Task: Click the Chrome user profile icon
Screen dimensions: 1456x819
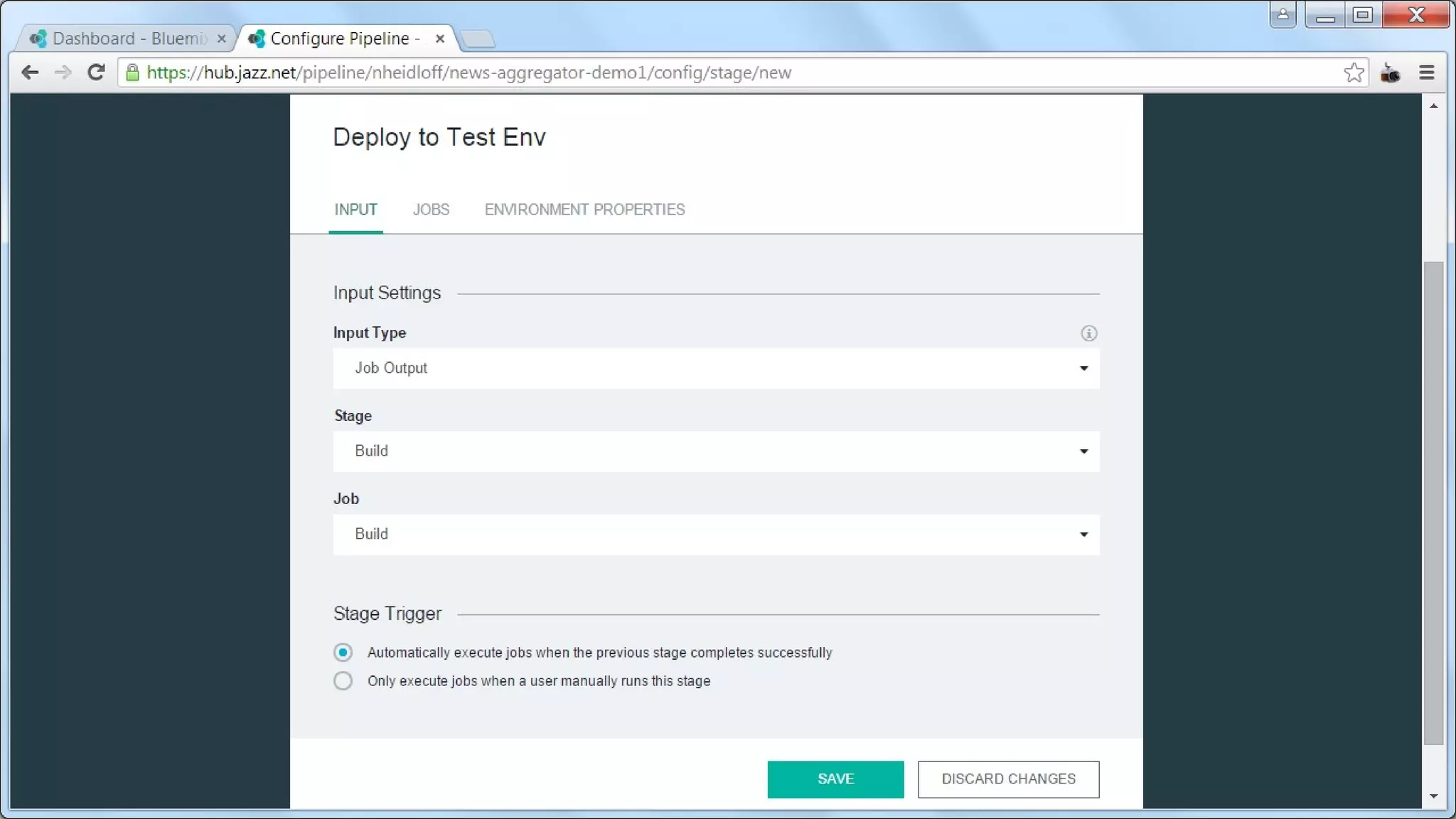Action: click(x=1283, y=15)
